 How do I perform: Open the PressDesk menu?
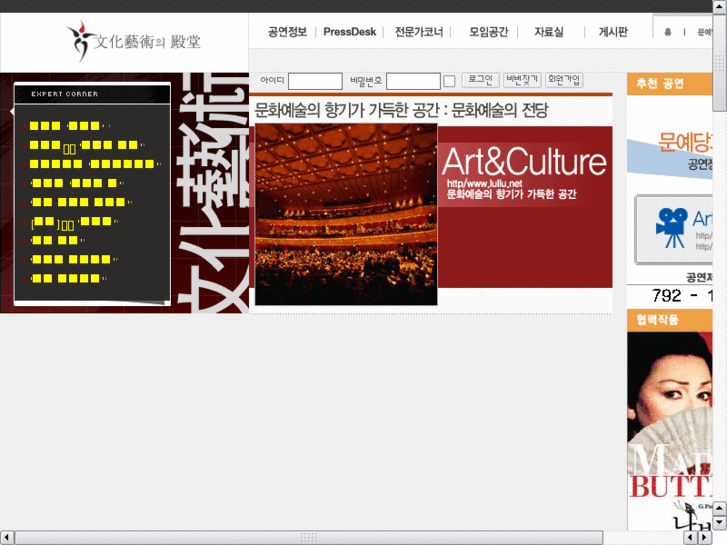[350, 32]
